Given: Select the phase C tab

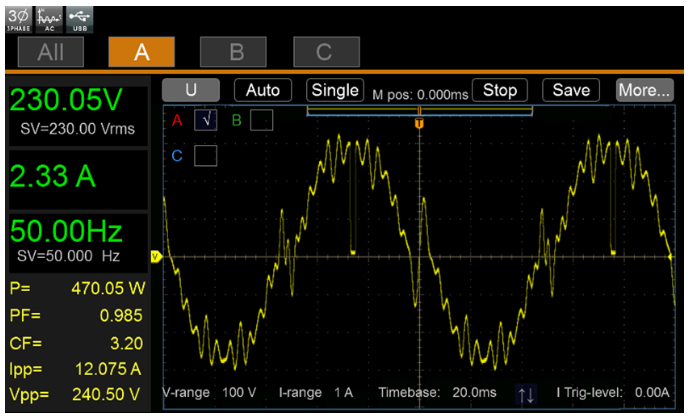Looking at the screenshot, I should click(327, 52).
